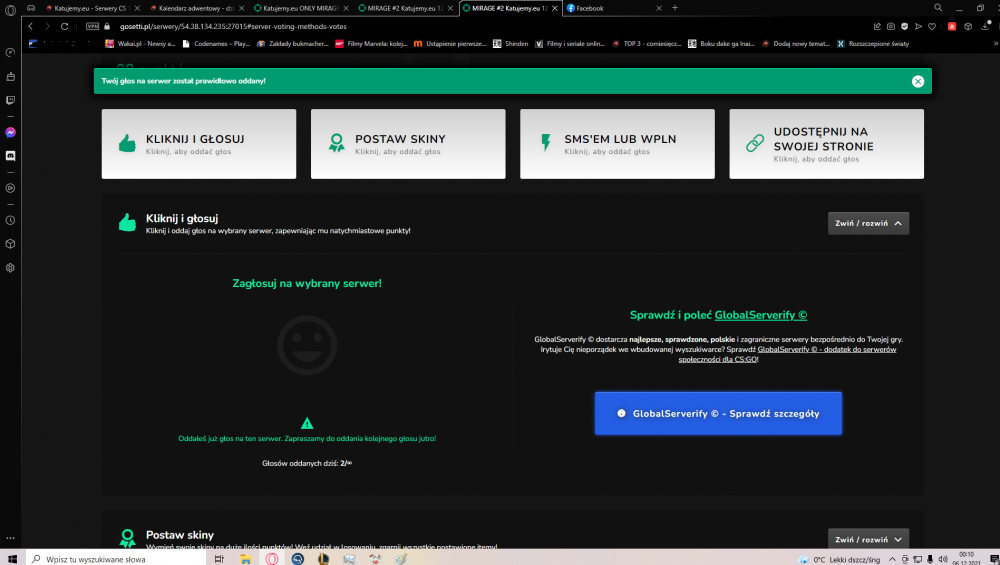Open the Rozszczepione światy bookmark
Screen dimensions: 1000x565
(x=873, y=43)
